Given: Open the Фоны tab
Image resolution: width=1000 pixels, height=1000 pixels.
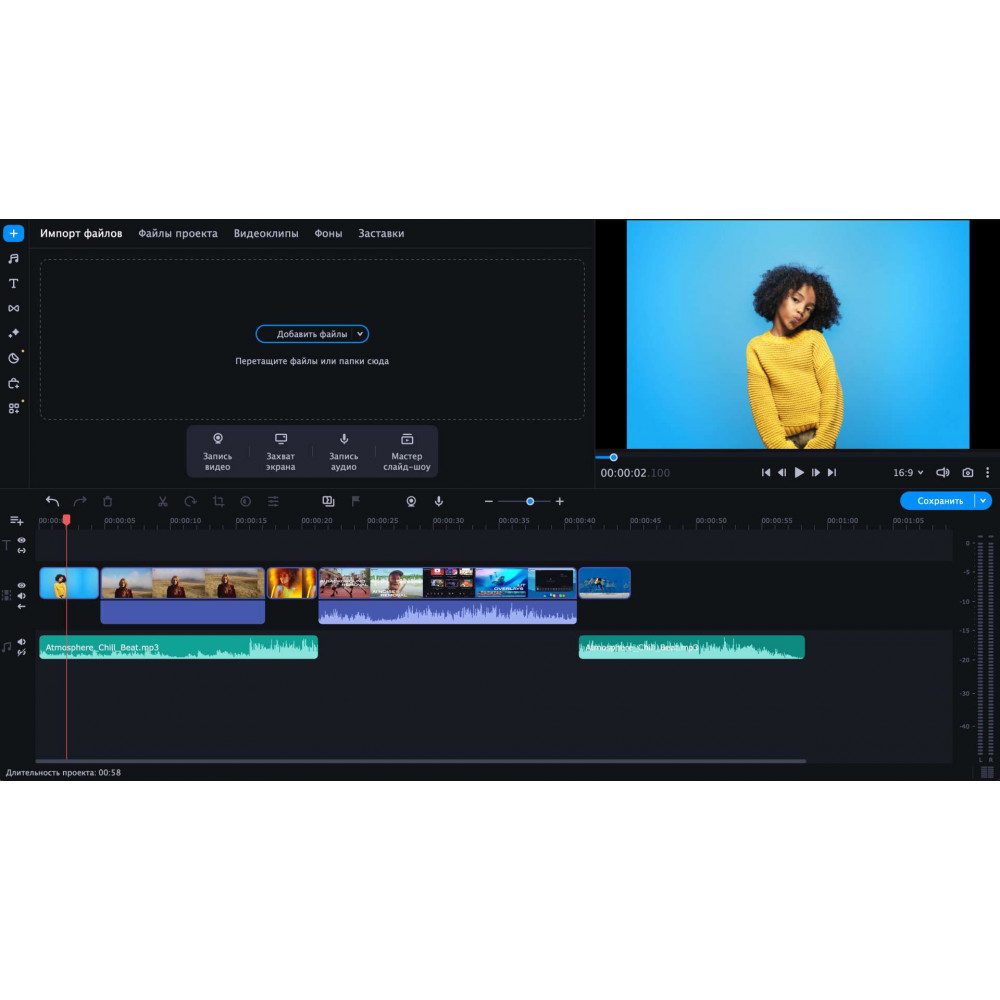Looking at the screenshot, I should click(328, 233).
